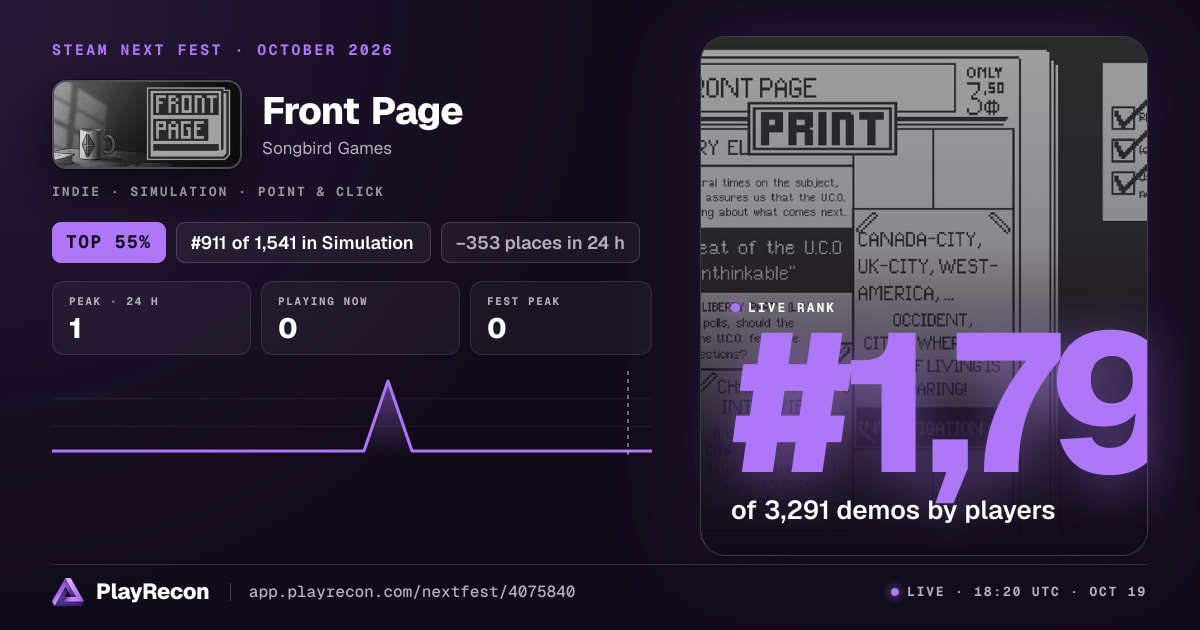
Task: Click the Front Page game thumbnail
Action: point(147,124)
